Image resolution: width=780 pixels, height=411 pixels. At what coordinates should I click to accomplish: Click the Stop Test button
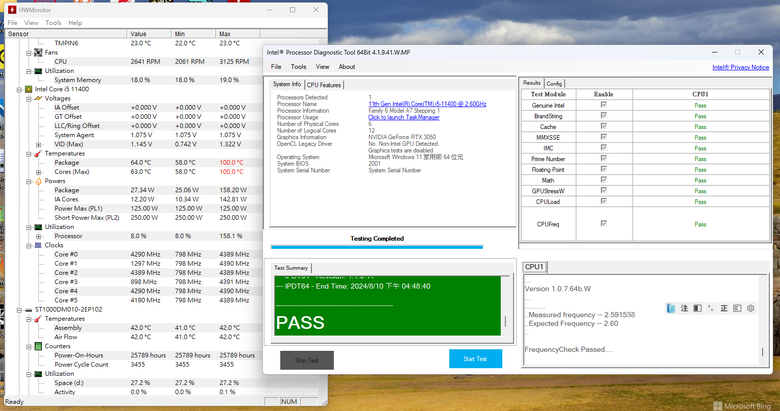(x=306, y=360)
